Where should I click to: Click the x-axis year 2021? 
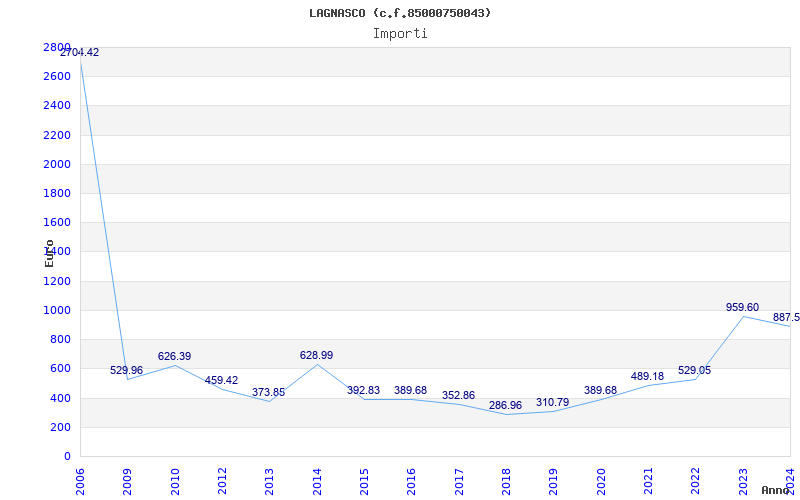coord(648,481)
